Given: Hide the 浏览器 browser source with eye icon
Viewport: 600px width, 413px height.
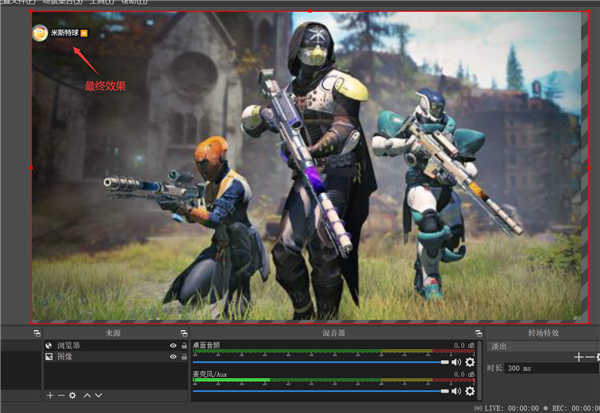Looking at the screenshot, I should pos(173,345).
